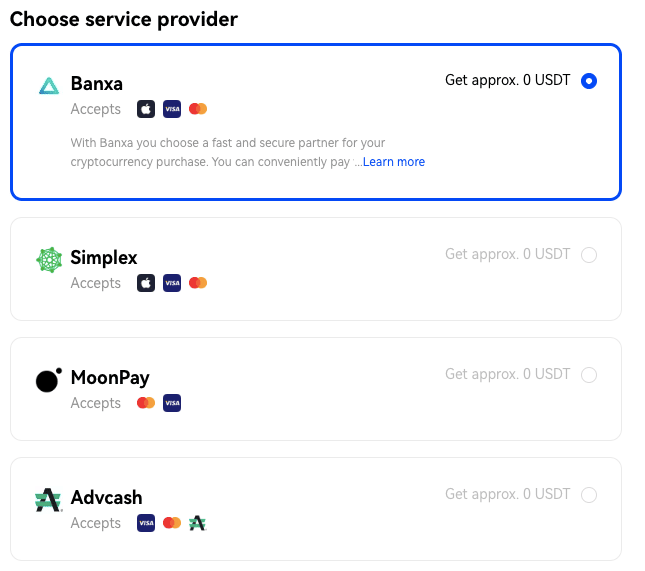Image resolution: width=645 pixels, height=571 pixels.
Task: Click the MoonPay provider name
Action: click(110, 378)
